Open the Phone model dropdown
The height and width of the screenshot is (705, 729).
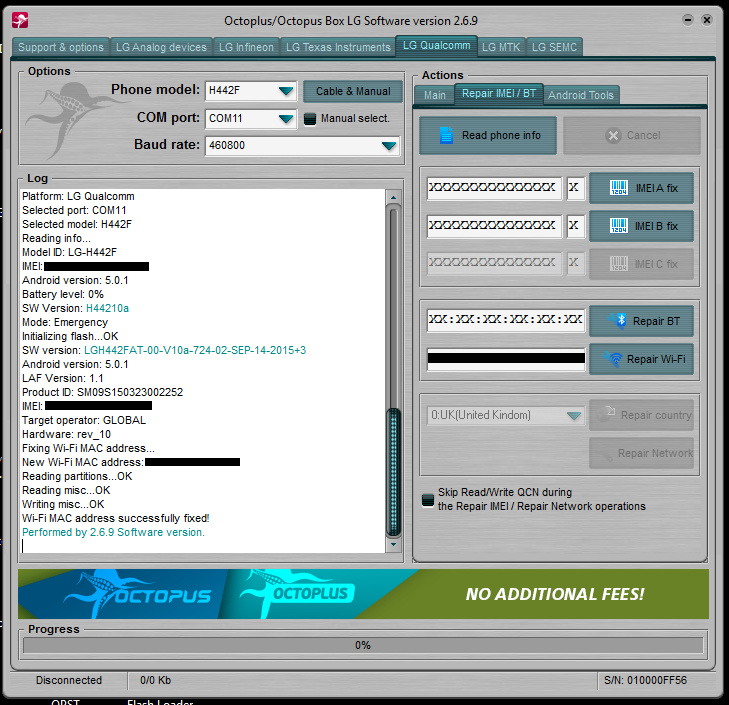(286, 91)
